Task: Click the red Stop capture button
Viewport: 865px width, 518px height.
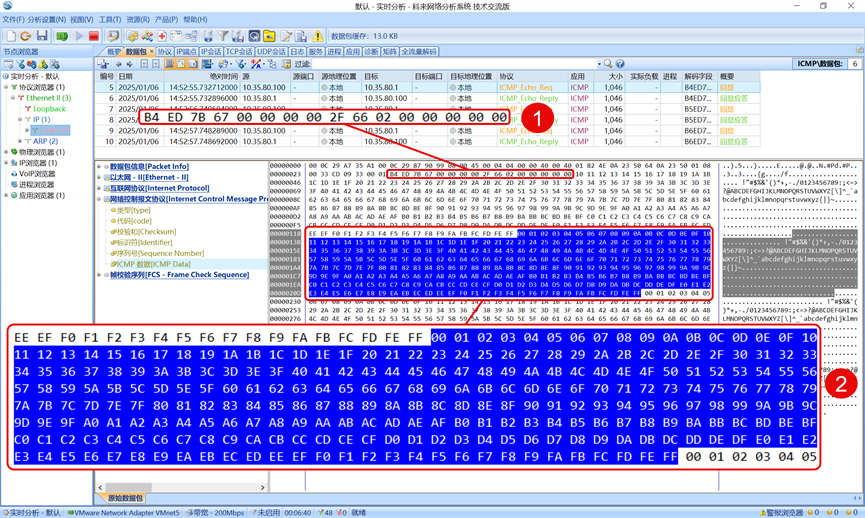Action: [94, 36]
